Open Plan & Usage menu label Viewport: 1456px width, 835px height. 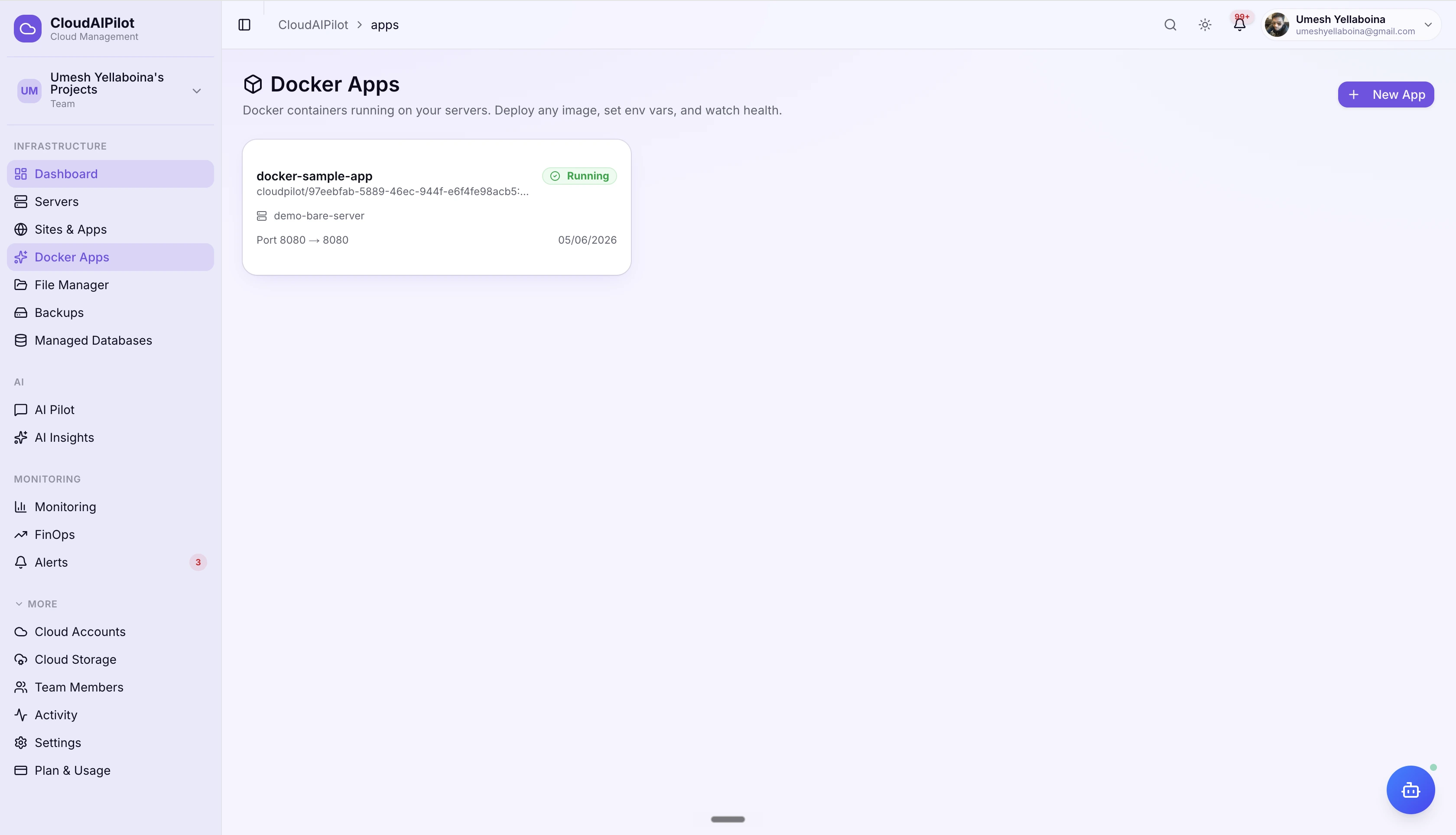[x=73, y=770]
